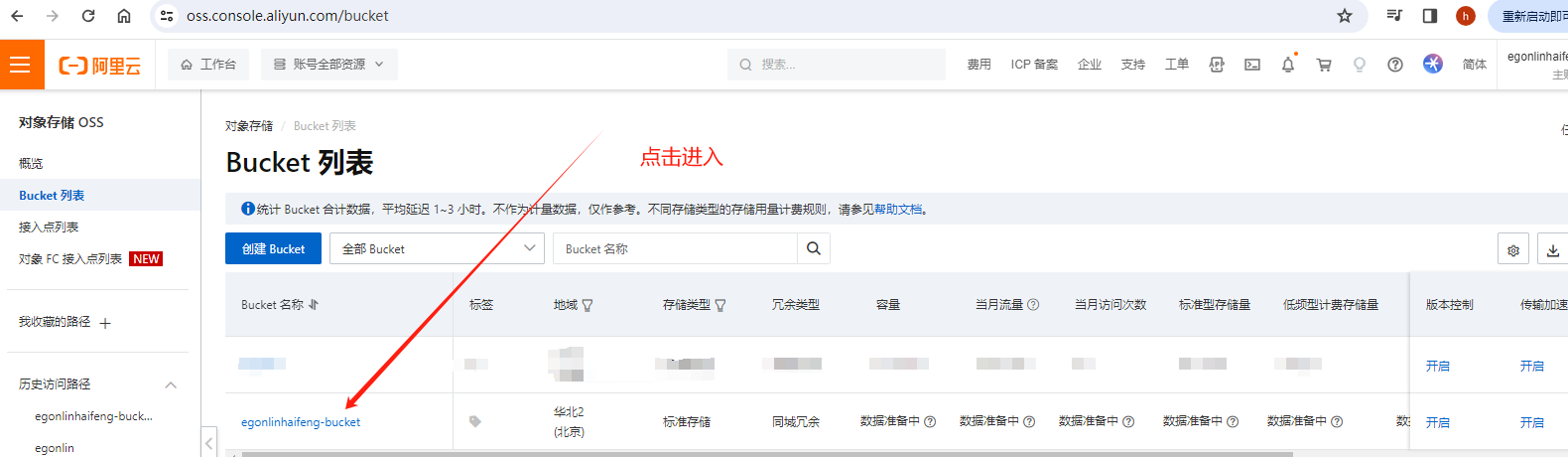Collapse the left sidebar with arrow handle
1568x457 pixels.
click(x=208, y=441)
